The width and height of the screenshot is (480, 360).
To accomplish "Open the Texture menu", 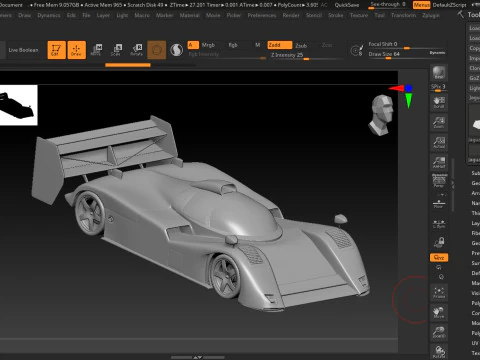I will pyautogui.click(x=359, y=15).
